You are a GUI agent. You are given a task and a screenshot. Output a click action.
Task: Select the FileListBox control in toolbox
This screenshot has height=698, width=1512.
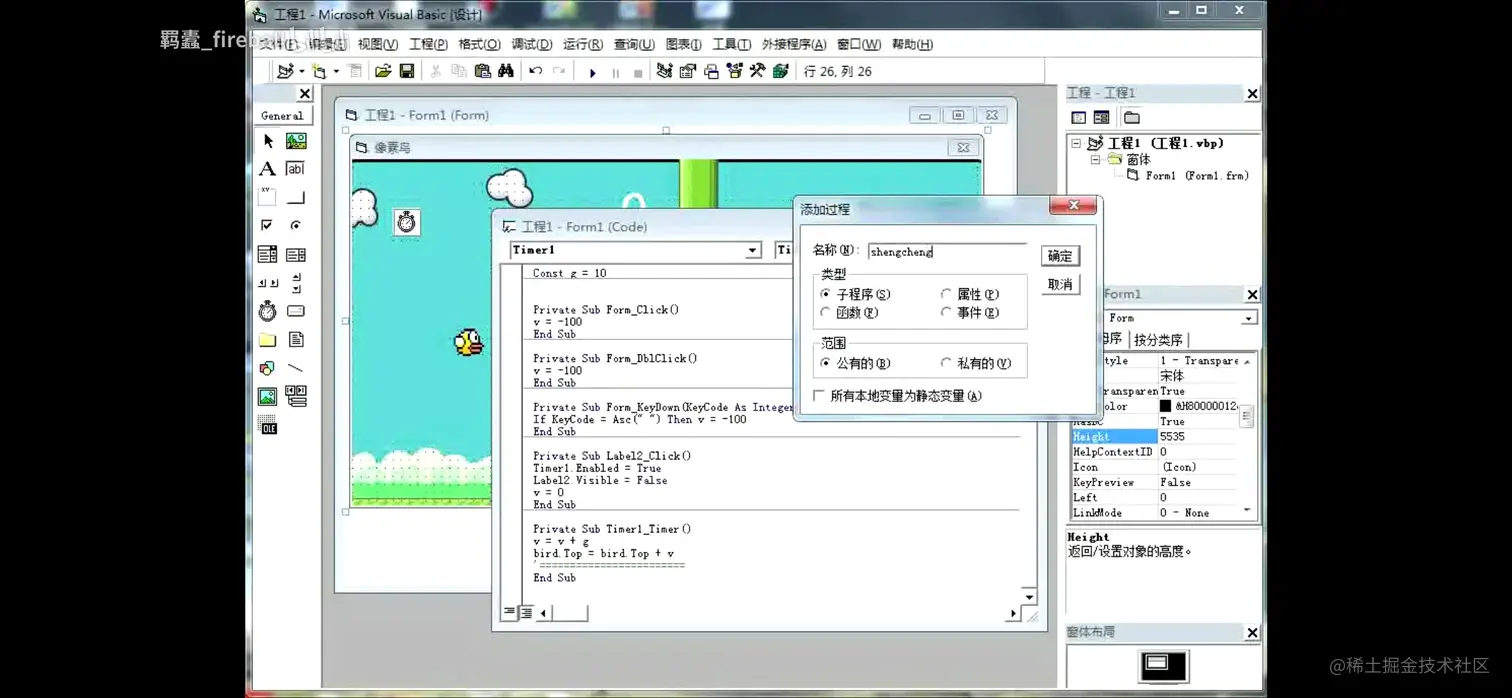click(x=296, y=340)
